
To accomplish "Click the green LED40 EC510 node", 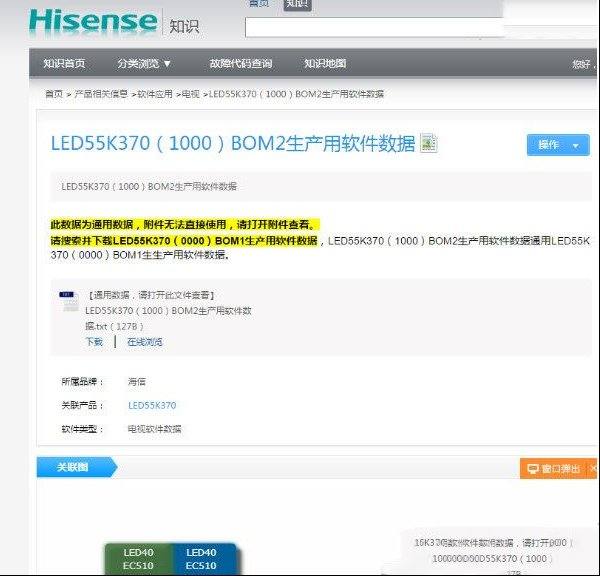I will tap(139, 559).
